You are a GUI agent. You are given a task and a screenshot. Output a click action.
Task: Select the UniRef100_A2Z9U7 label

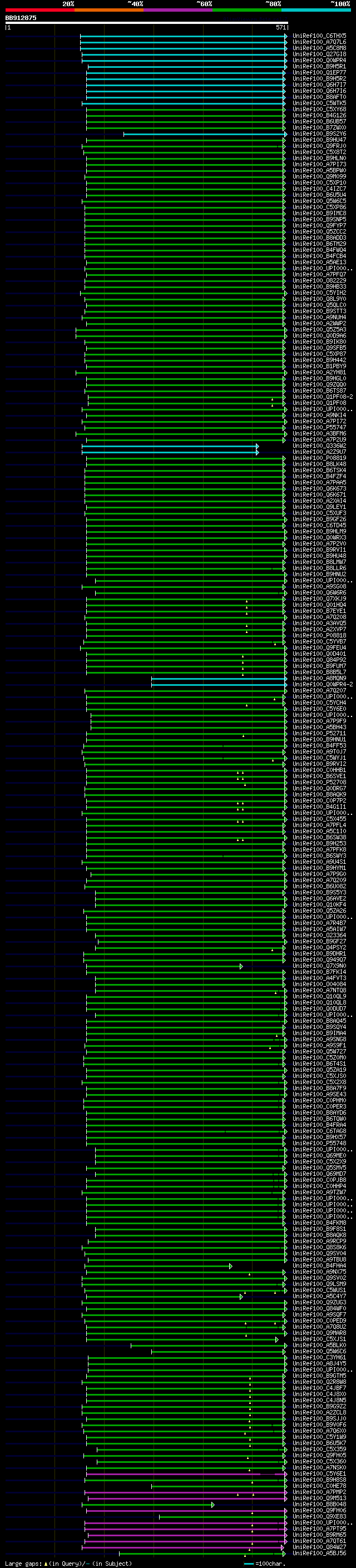pos(319,452)
